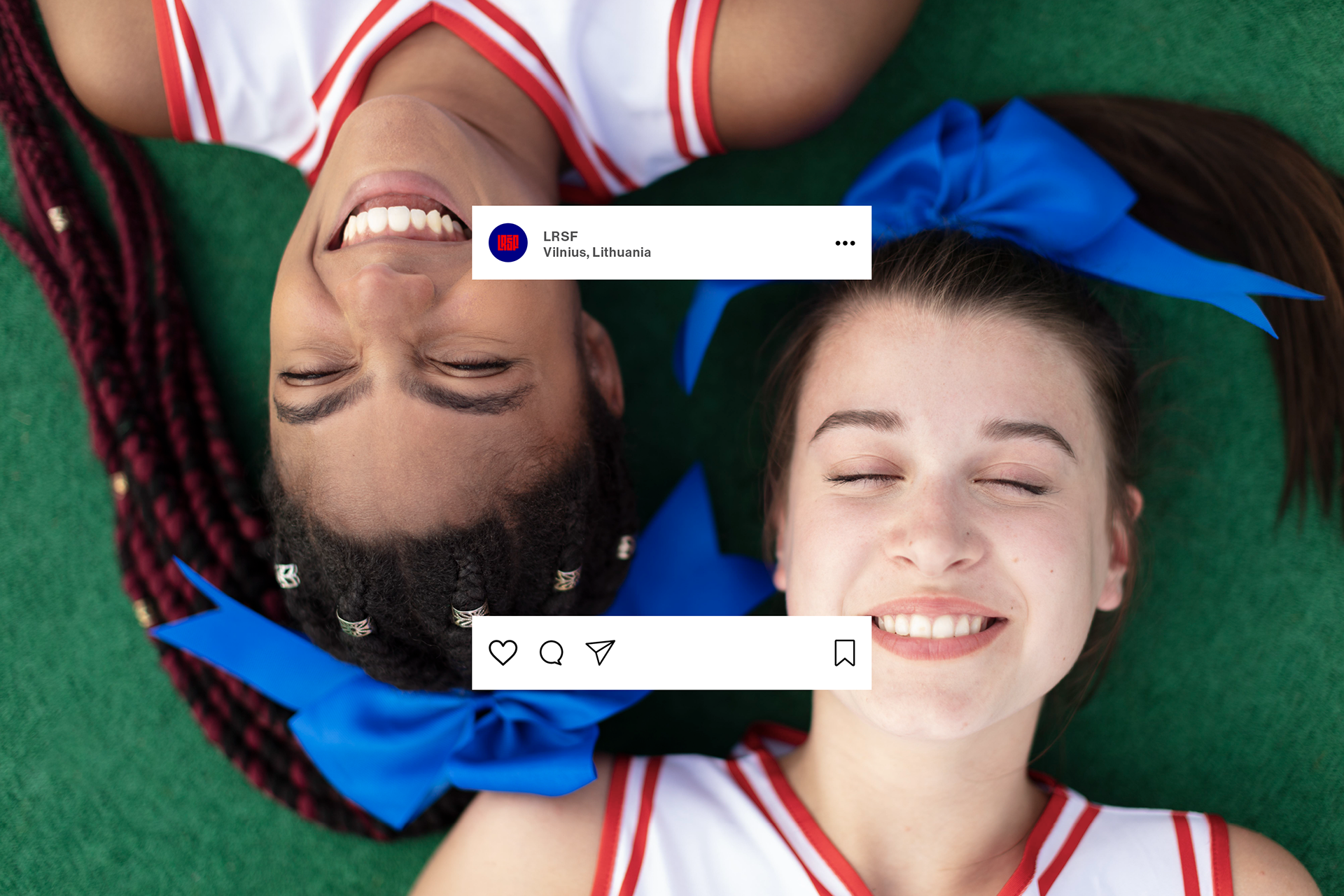Open the Vilnius, Lithuania location link
Screen dimensions: 1344x896
coord(596,252)
